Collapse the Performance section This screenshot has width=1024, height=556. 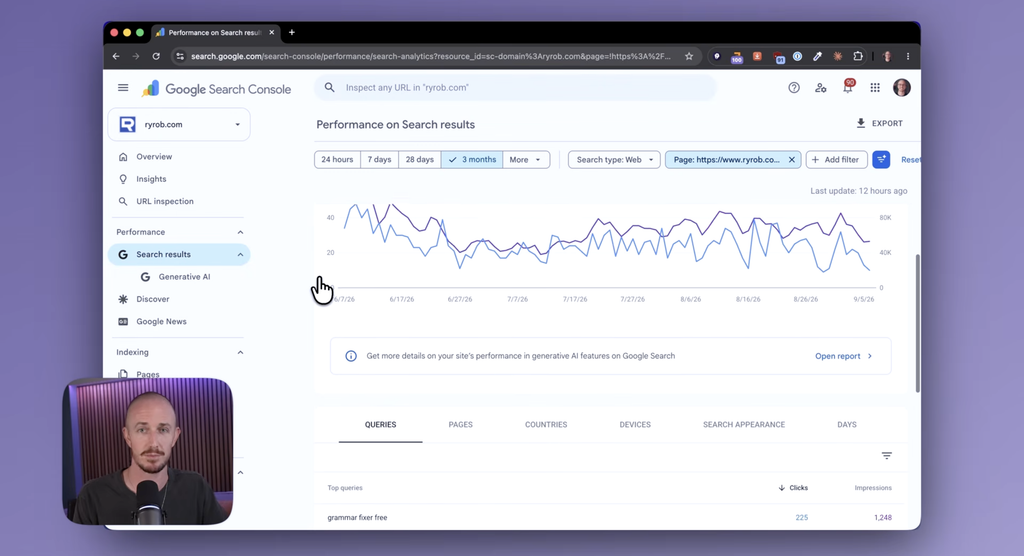coord(240,232)
